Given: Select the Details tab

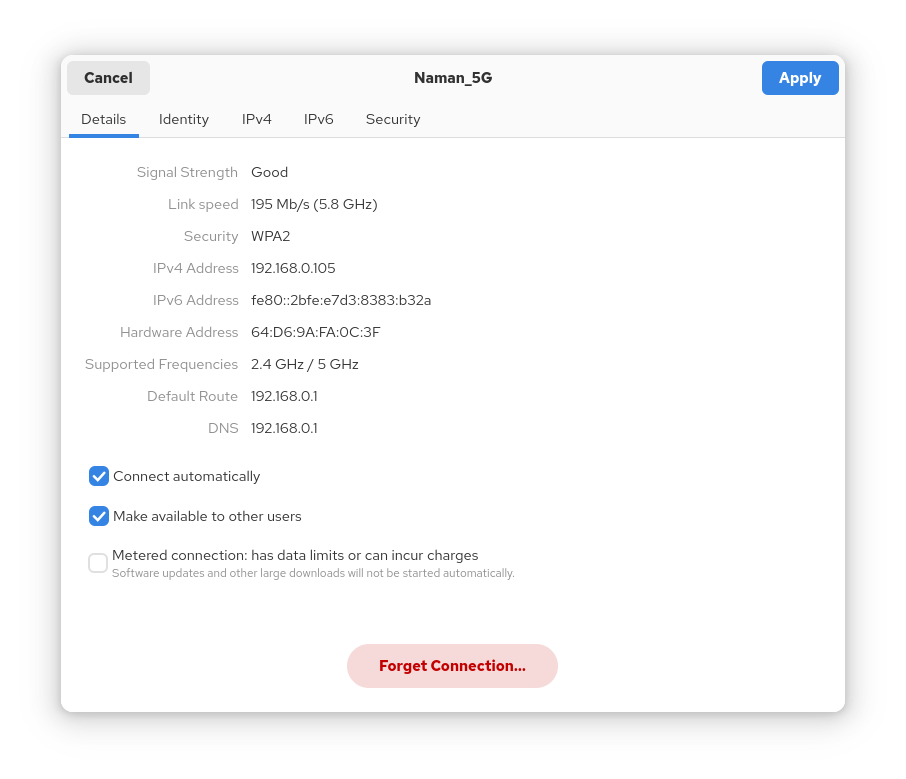Looking at the screenshot, I should (103, 119).
